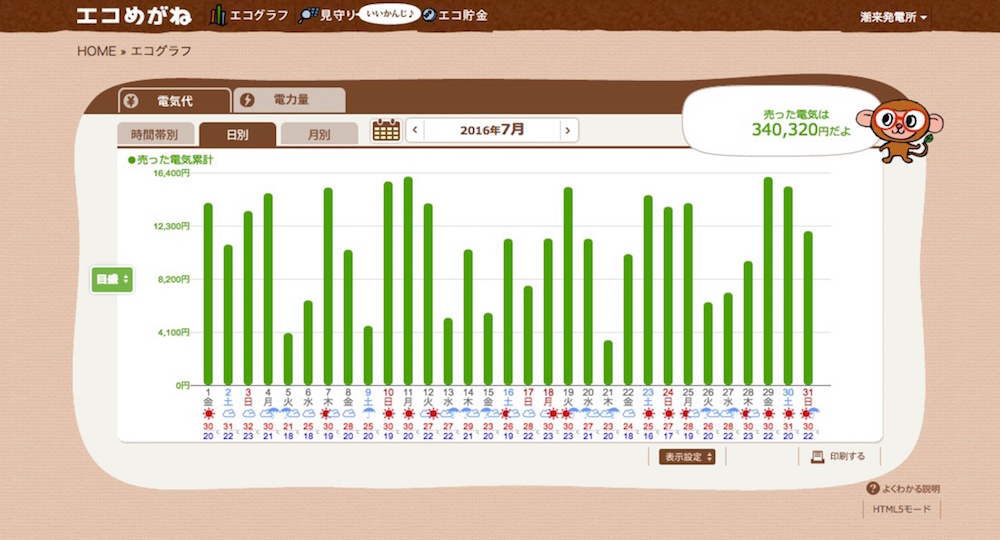Open the よくわかる説明 help link
This screenshot has width=1000, height=540.
pyautogui.click(x=911, y=489)
